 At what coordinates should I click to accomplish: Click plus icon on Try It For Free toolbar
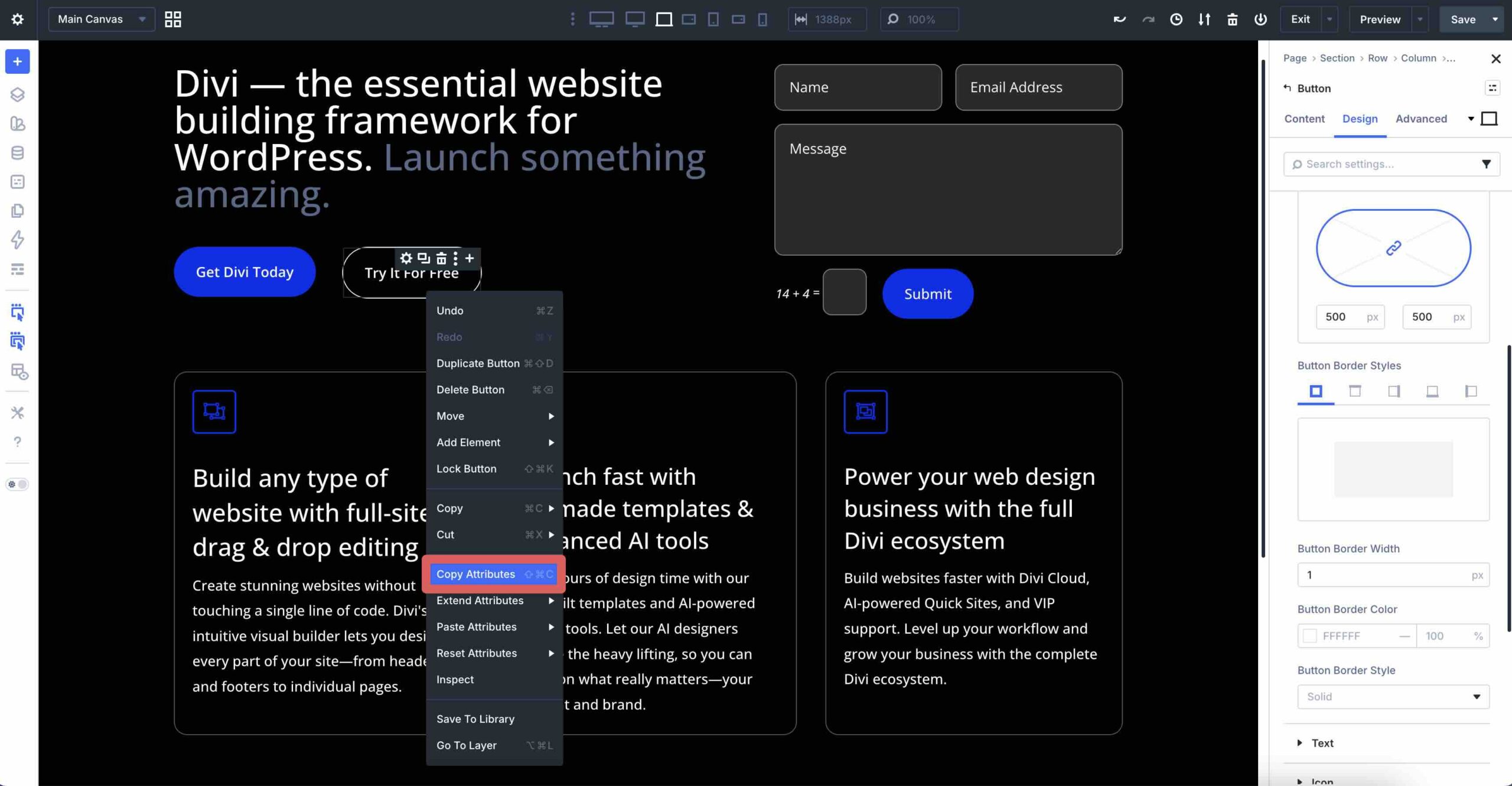[x=470, y=258]
